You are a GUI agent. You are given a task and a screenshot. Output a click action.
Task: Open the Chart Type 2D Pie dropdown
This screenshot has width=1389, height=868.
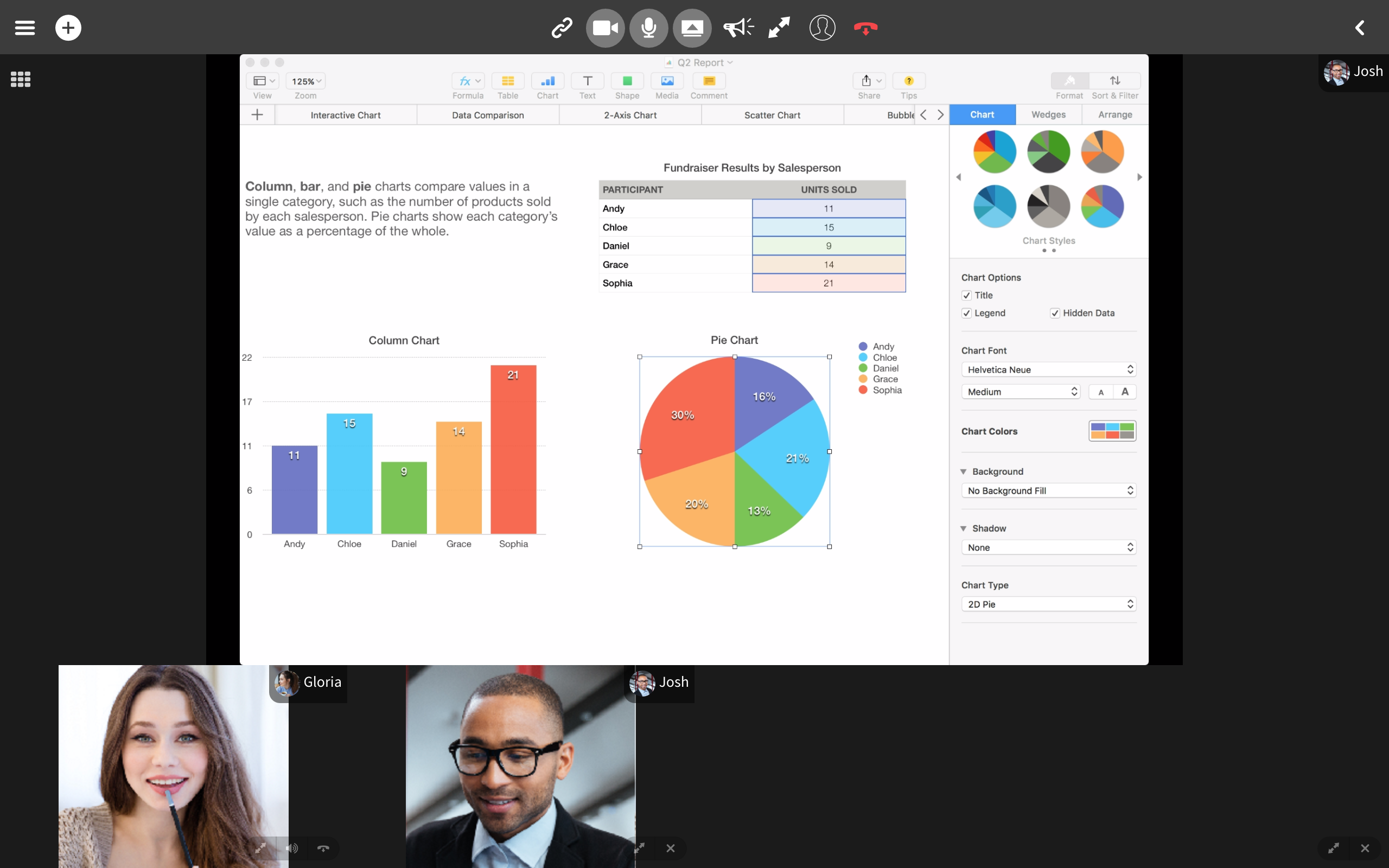[1048, 604]
